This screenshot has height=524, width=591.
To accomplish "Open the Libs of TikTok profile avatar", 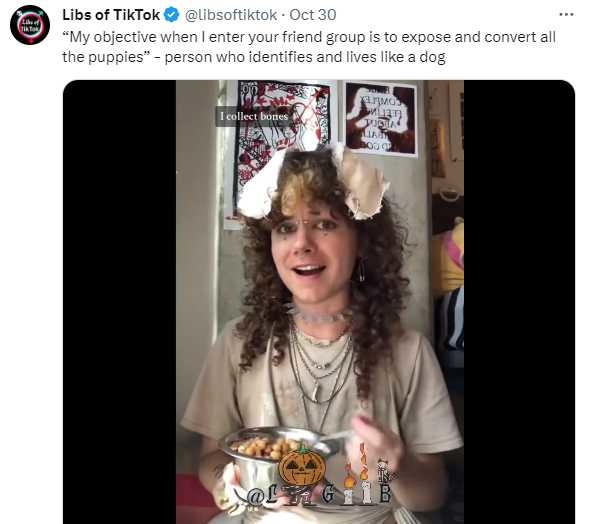I will point(30,25).
